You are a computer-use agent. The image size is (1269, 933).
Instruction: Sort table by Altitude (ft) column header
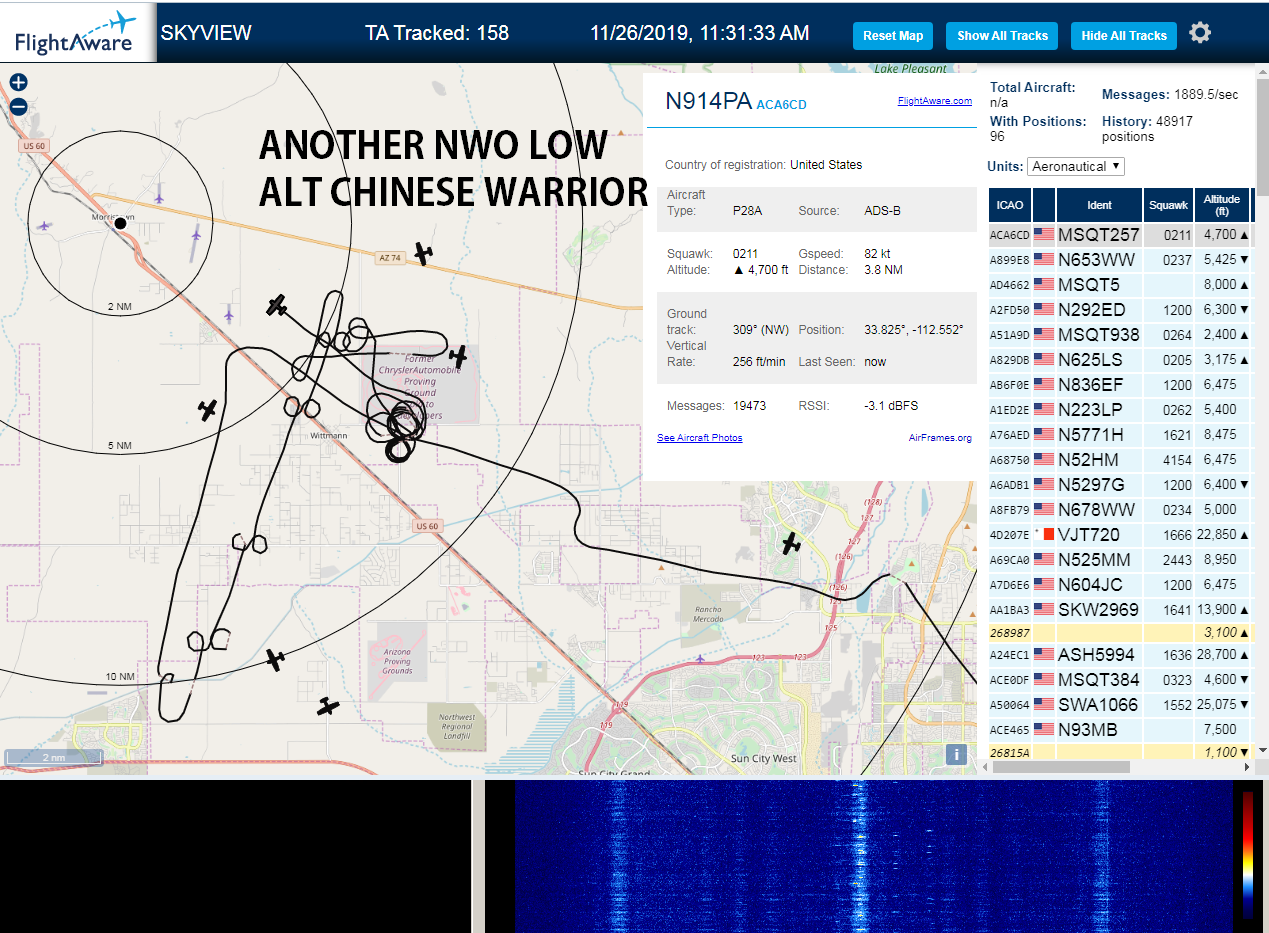pyautogui.click(x=1222, y=205)
